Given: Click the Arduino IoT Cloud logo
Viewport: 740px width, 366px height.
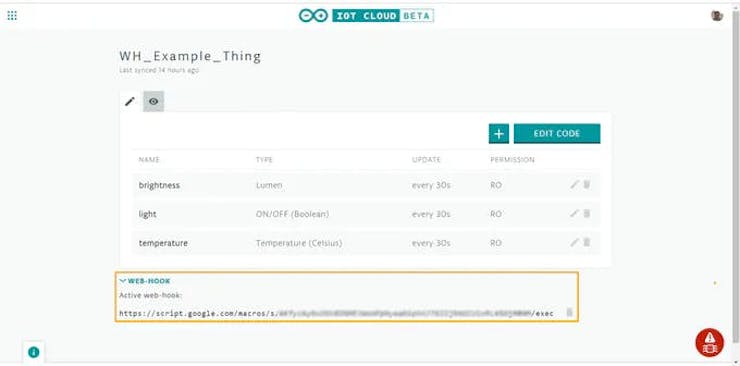Looking at the screenshot, I should pyautogui.click(x=366, y=16).
